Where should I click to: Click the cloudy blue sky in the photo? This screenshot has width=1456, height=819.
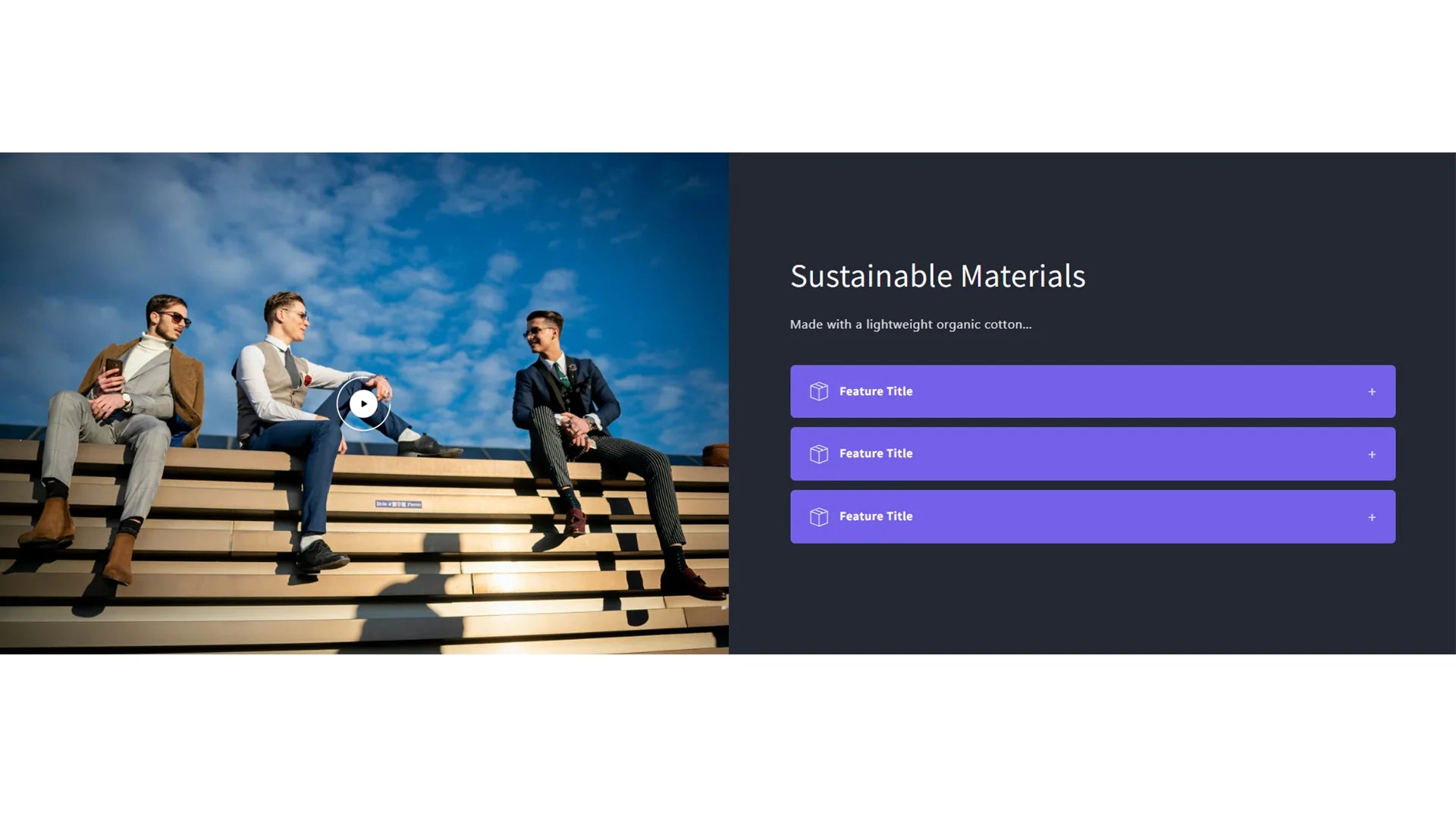click(425, 227)
